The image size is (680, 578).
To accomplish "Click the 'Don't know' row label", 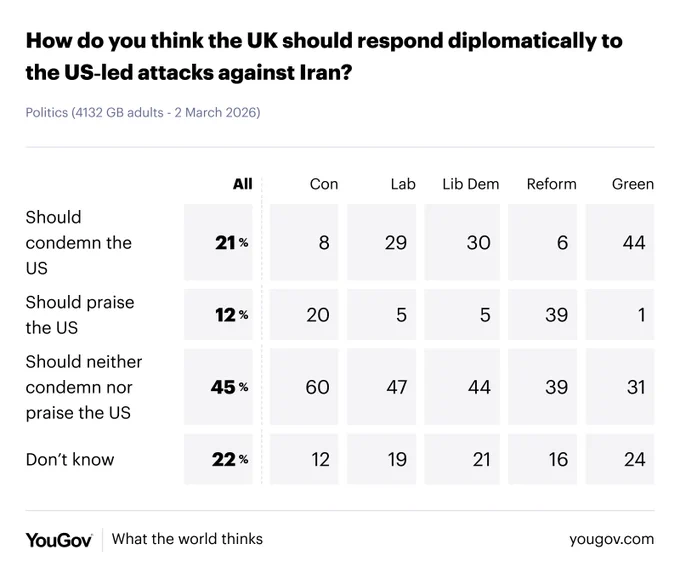I will [x=70, y=459].
